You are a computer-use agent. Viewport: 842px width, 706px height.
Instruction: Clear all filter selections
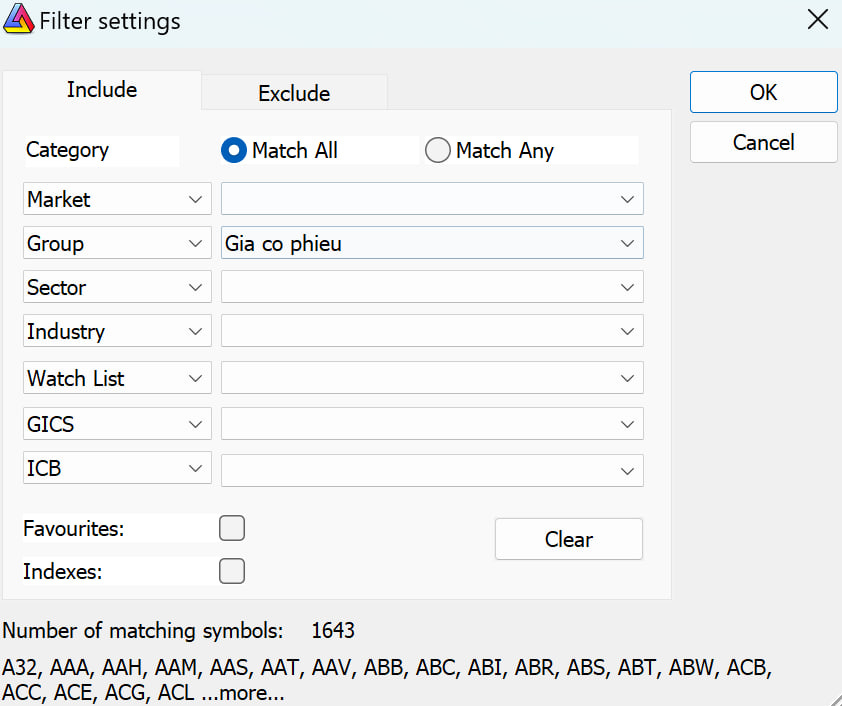pos(568,539)
